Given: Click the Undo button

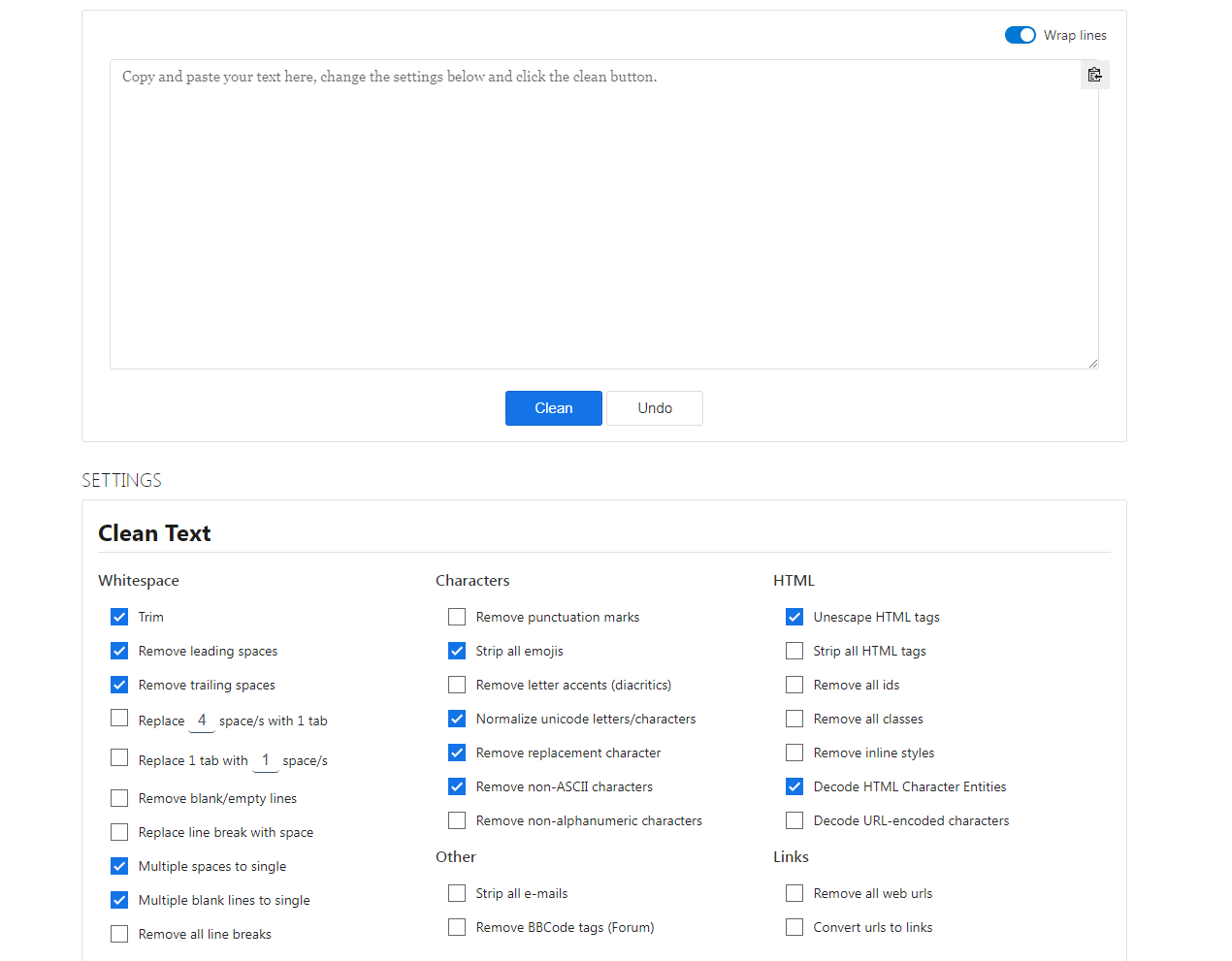Looking at the screenshot, I should pyautogui.click(x=654, y=407).
